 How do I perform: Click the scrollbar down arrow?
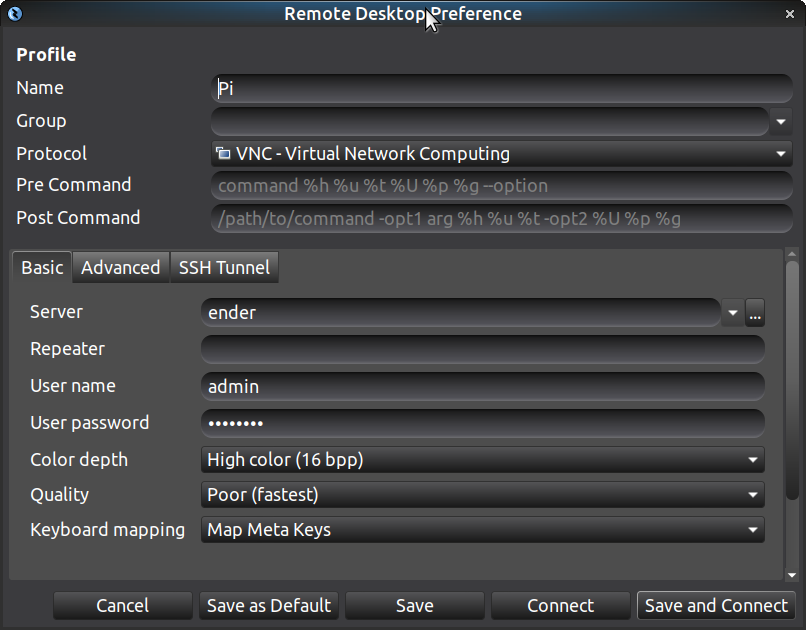tap(792, 574)
